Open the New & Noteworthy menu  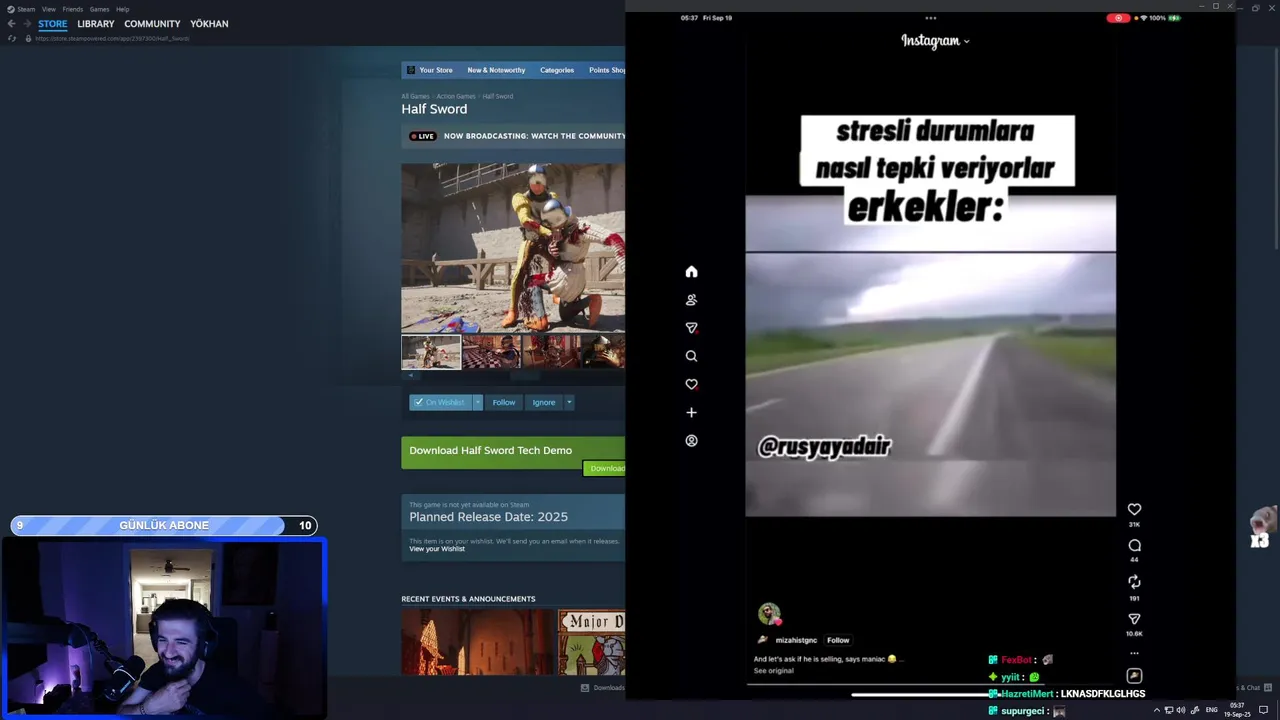(496, 70)
